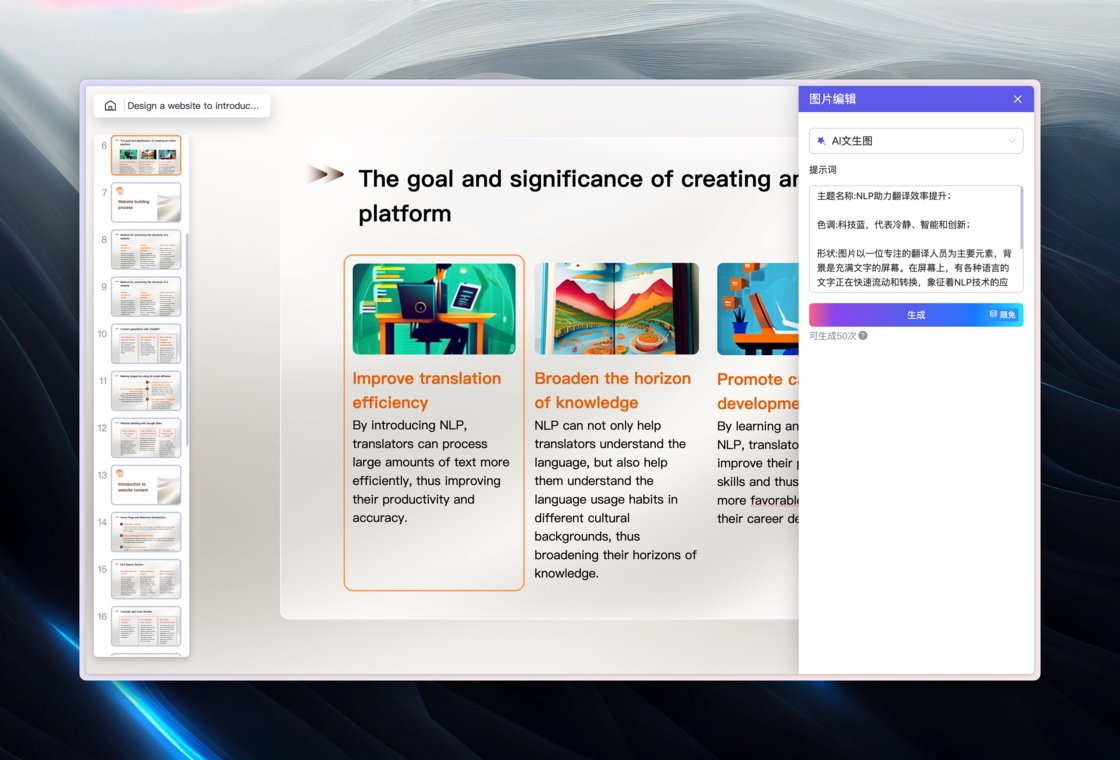Screen dimensions: 1120x760
Task: Click the home icon in the breadcrumb
Action: coord(110,106)
